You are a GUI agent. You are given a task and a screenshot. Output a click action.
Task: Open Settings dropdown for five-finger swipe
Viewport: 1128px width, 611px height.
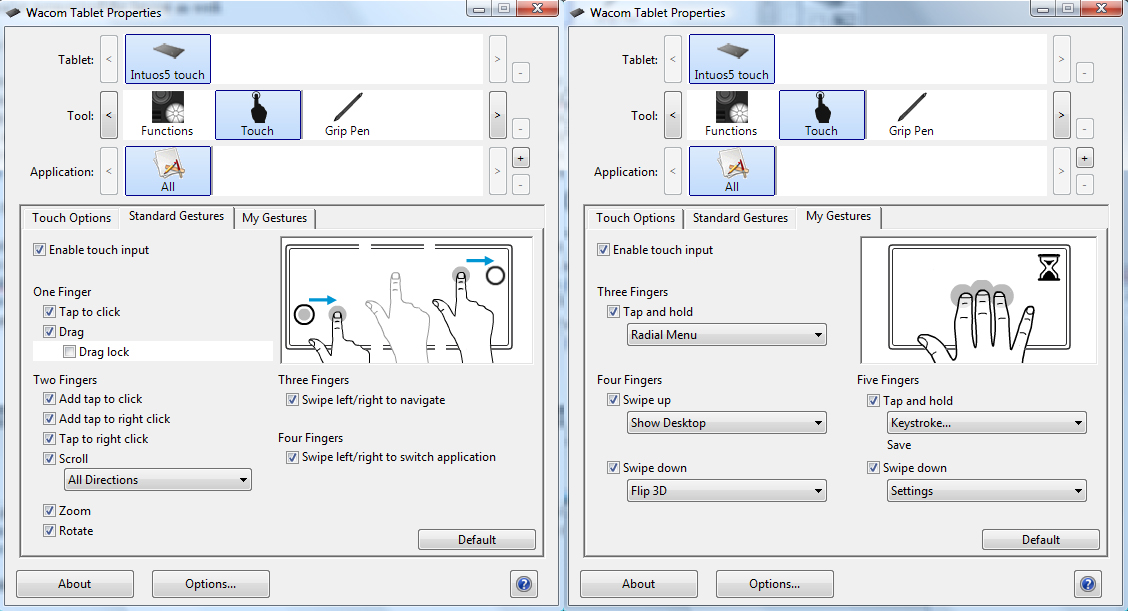click(987, 491)
